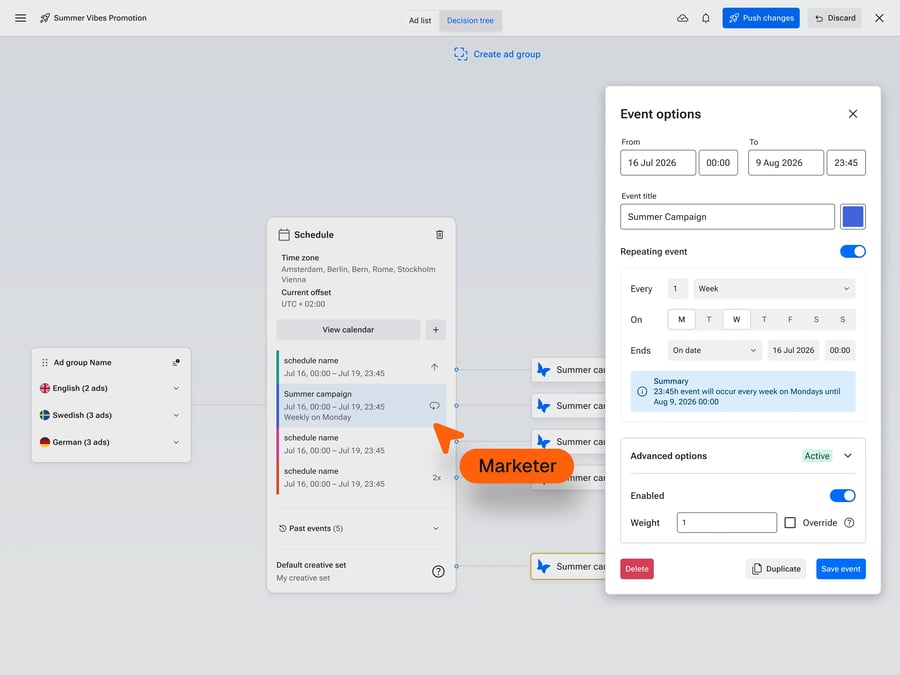Click the help icon near Default creative set

pyautogui.click(x=437, y=571)
